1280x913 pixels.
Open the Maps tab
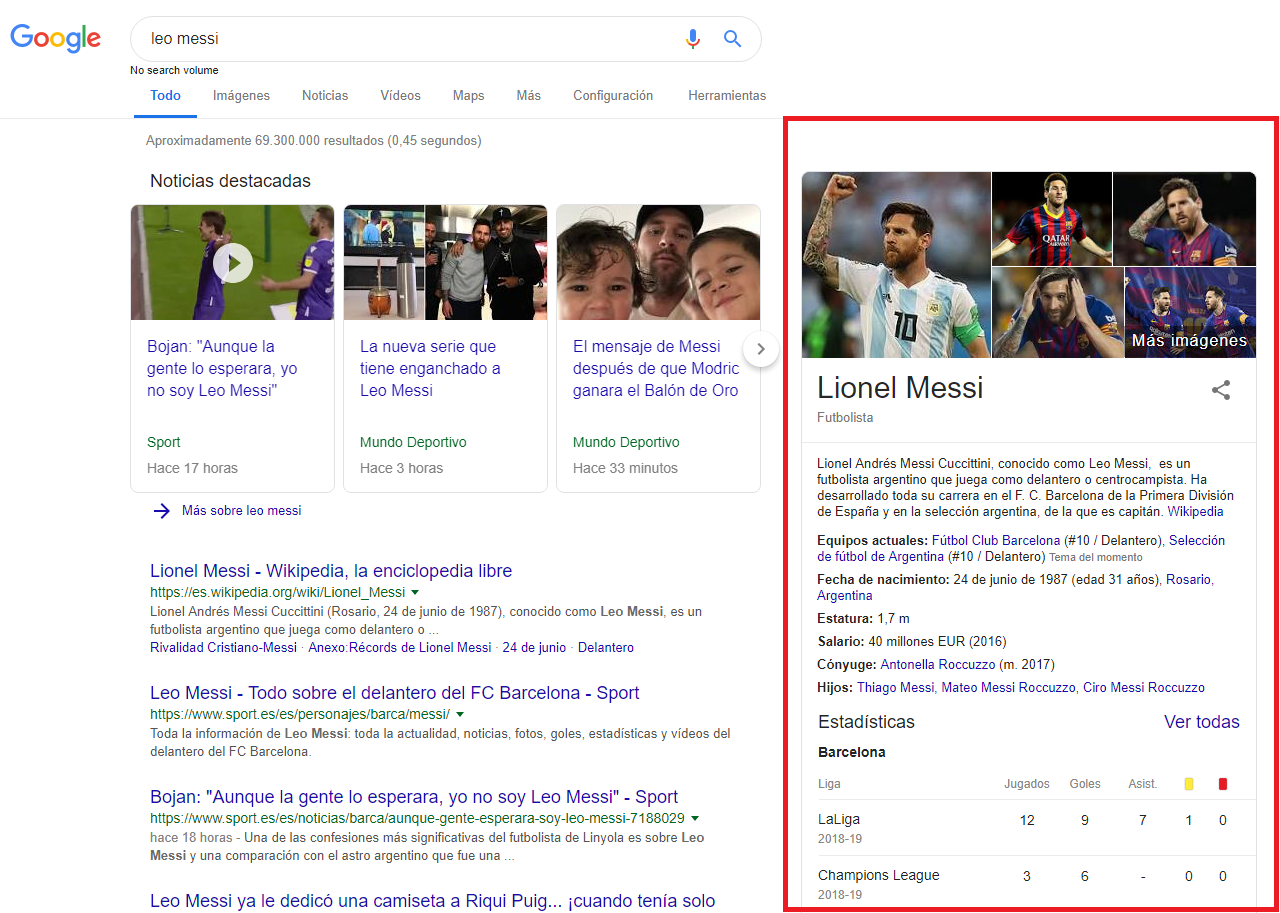click(468, 96)
